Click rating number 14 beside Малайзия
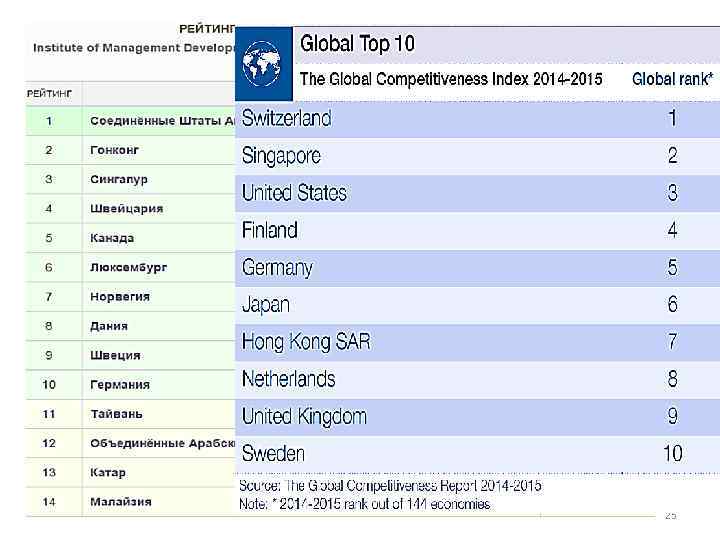Screen dimensions: 720x540 (49, 502)
